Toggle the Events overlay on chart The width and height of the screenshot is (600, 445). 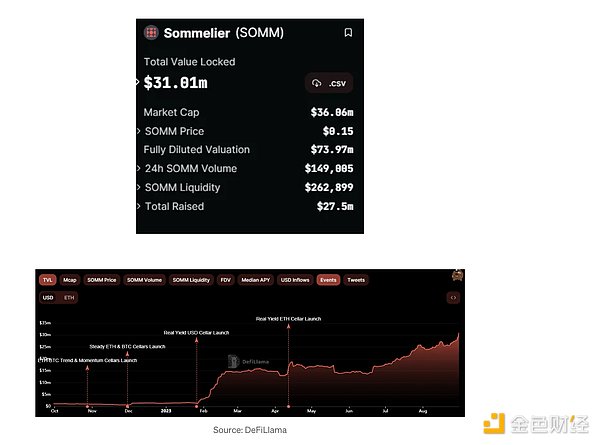(328, 280)
